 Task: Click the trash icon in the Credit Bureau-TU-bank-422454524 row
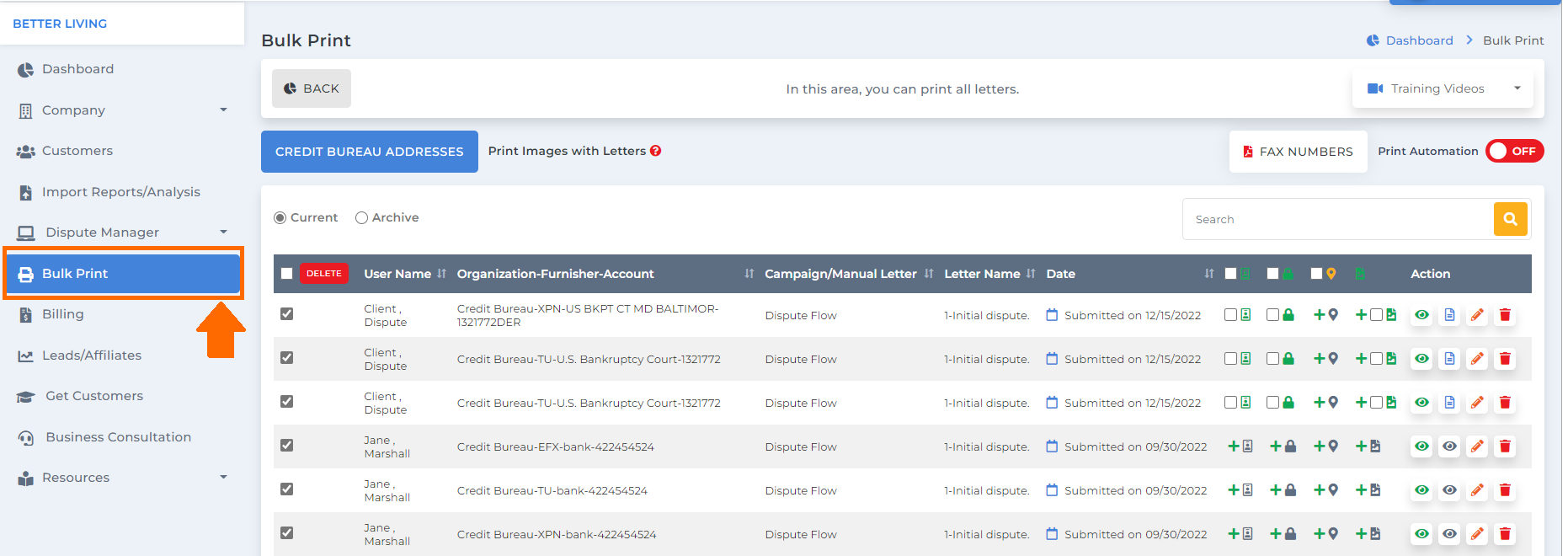pos(1505,490)
